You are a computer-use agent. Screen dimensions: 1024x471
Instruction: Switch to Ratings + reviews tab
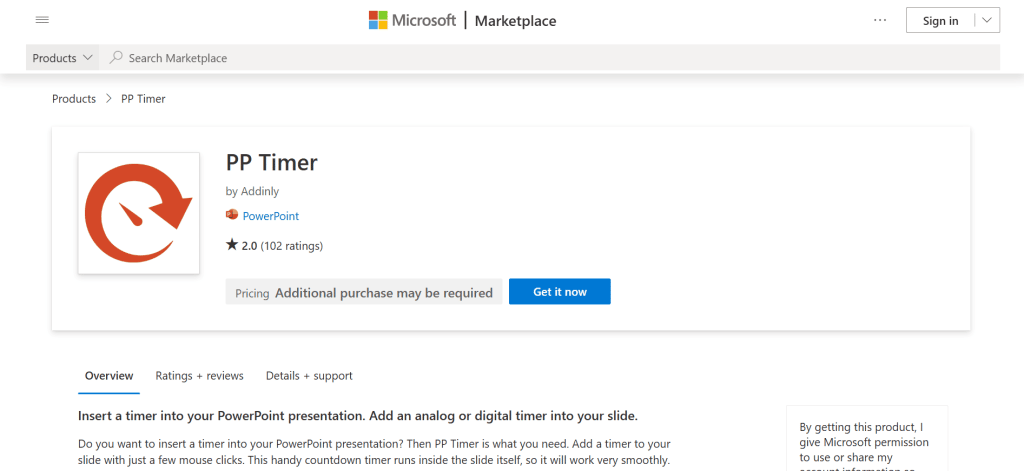(x=199, y=376)
